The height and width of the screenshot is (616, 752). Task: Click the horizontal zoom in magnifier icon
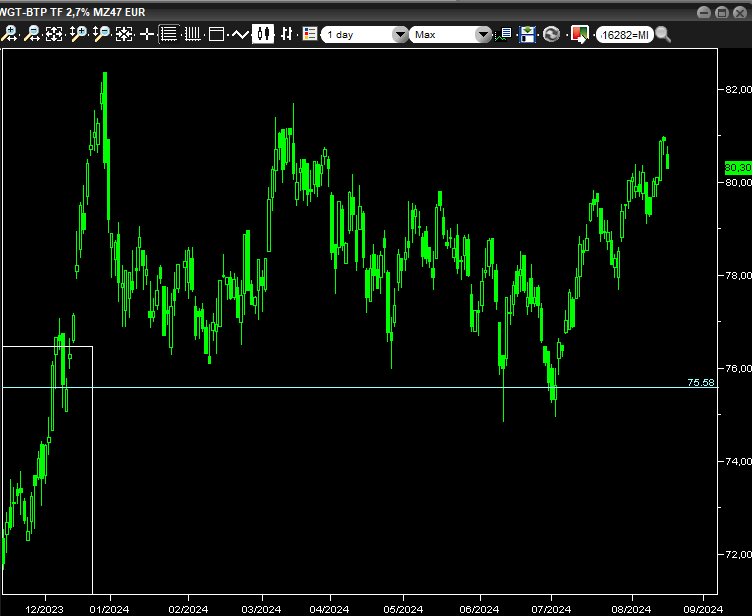(10, 34)
